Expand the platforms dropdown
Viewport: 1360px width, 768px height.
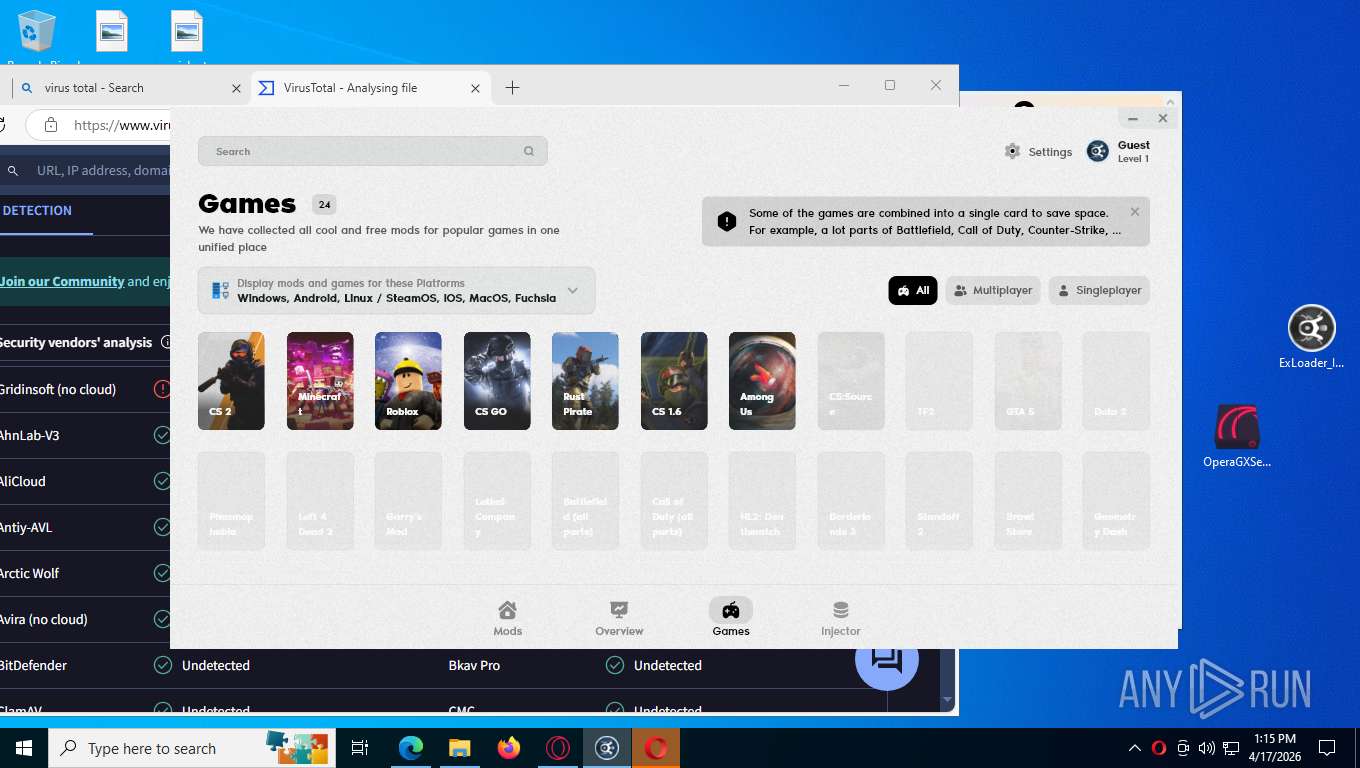click(396, 290)
